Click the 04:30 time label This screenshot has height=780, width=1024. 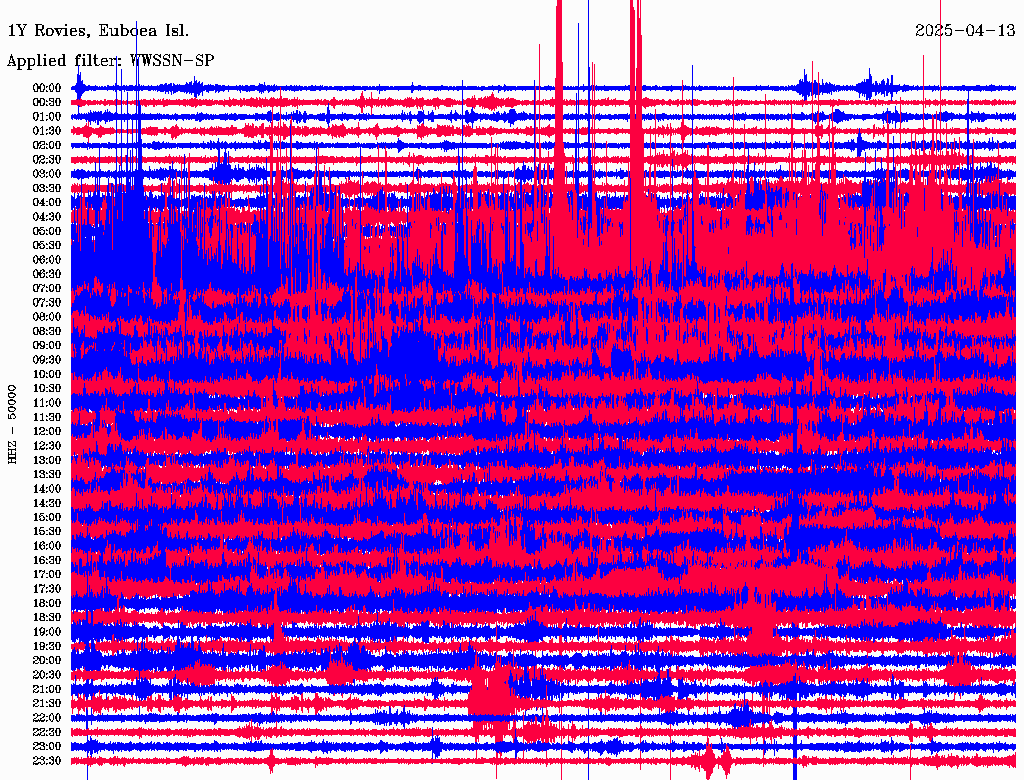click(47, 216)
